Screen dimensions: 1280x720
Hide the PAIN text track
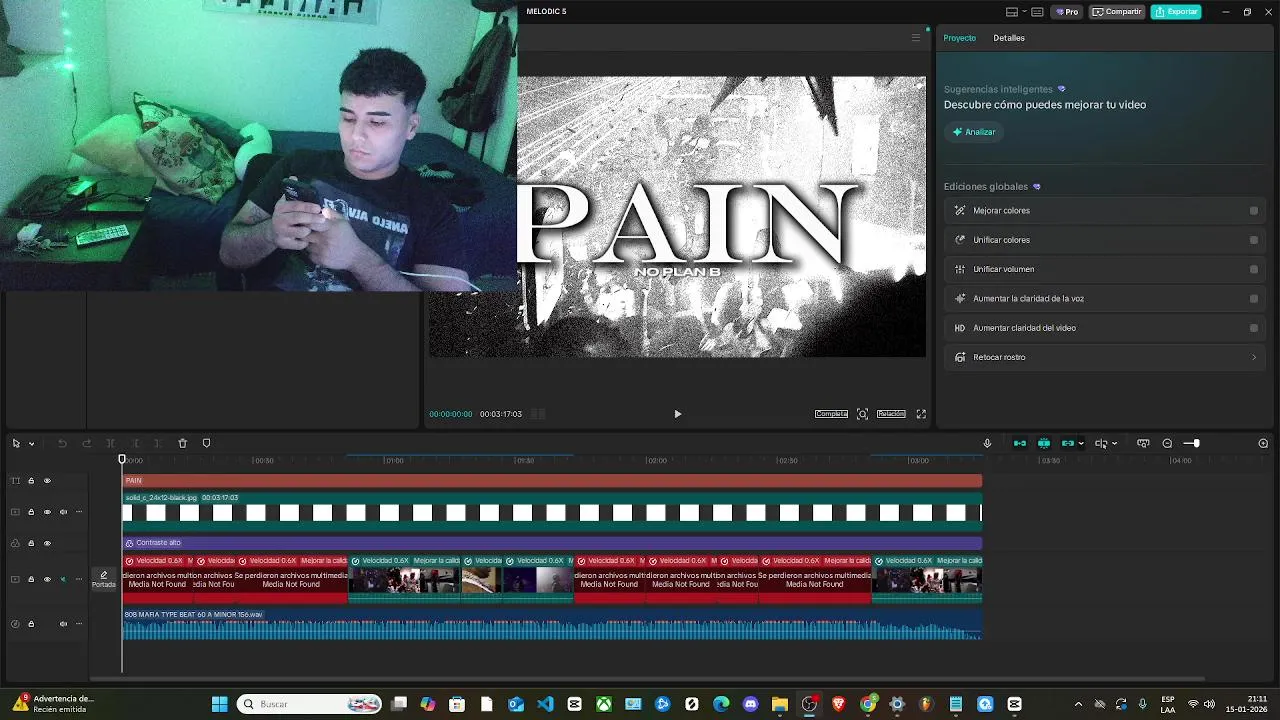[x=47, y=481]
